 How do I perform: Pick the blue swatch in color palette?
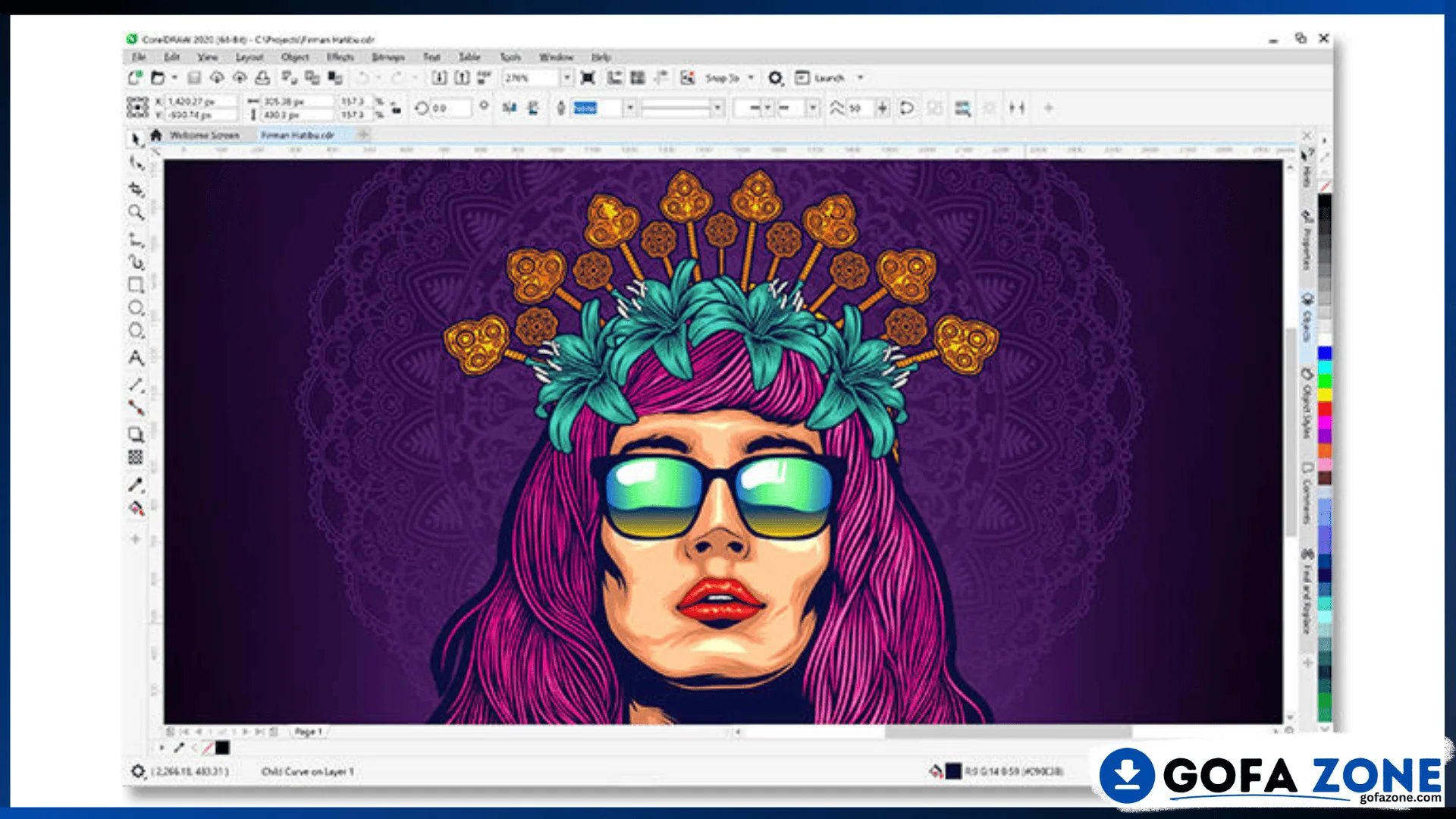1324,353
